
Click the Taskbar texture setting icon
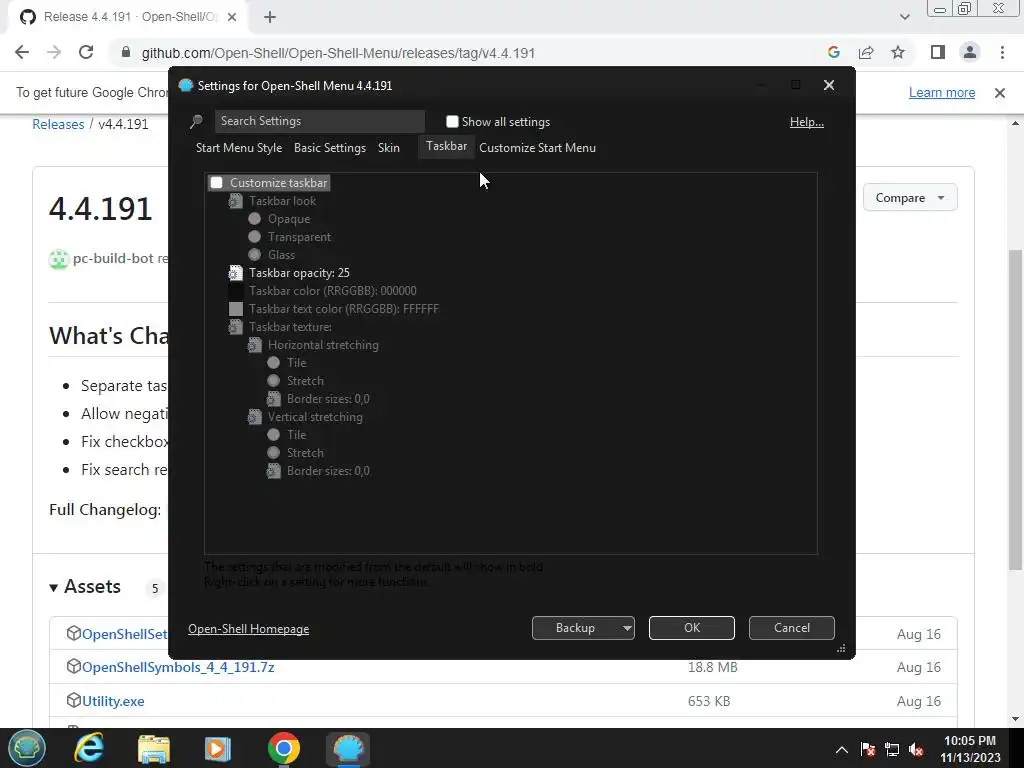click(236, 327)
